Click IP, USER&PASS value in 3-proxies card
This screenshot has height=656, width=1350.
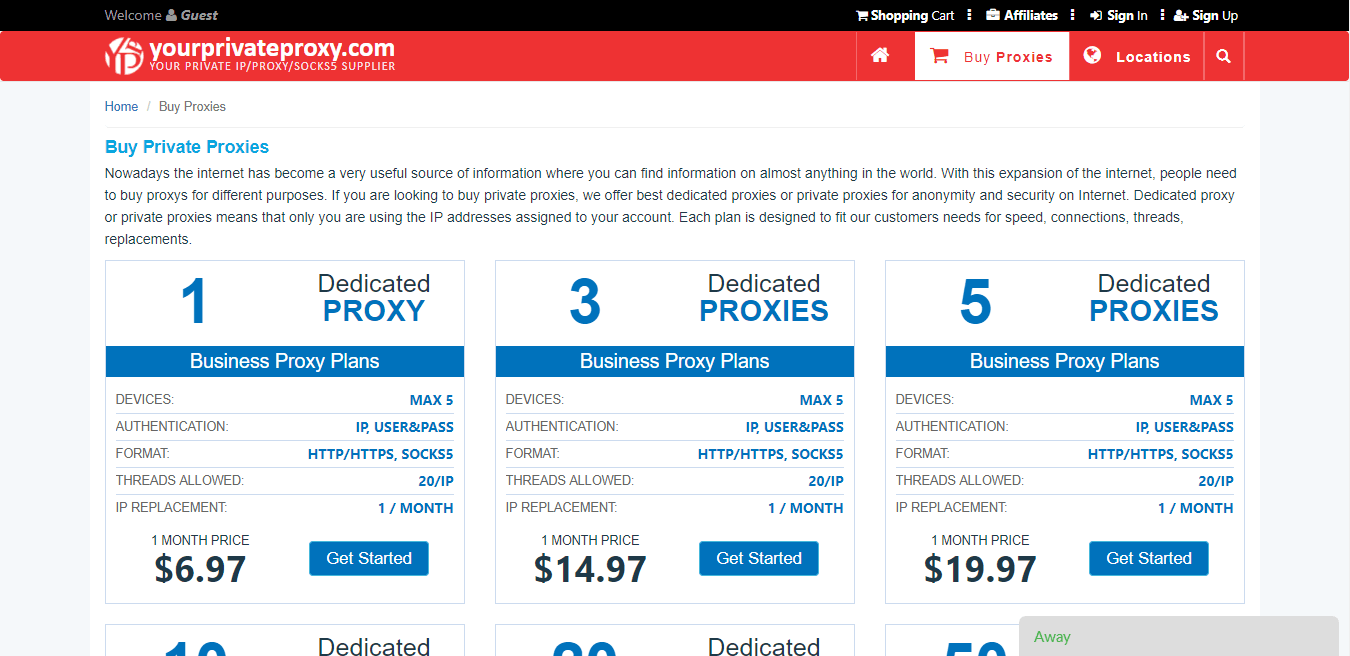(x=795, y=427)
